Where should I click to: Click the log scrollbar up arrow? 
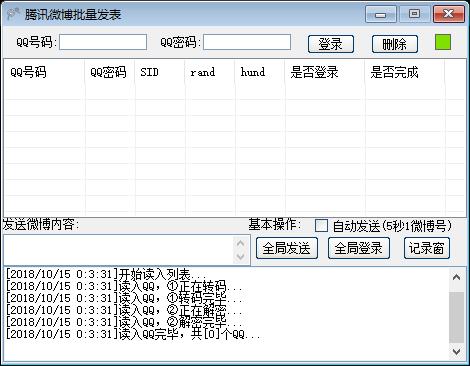(x=457, y=277)
